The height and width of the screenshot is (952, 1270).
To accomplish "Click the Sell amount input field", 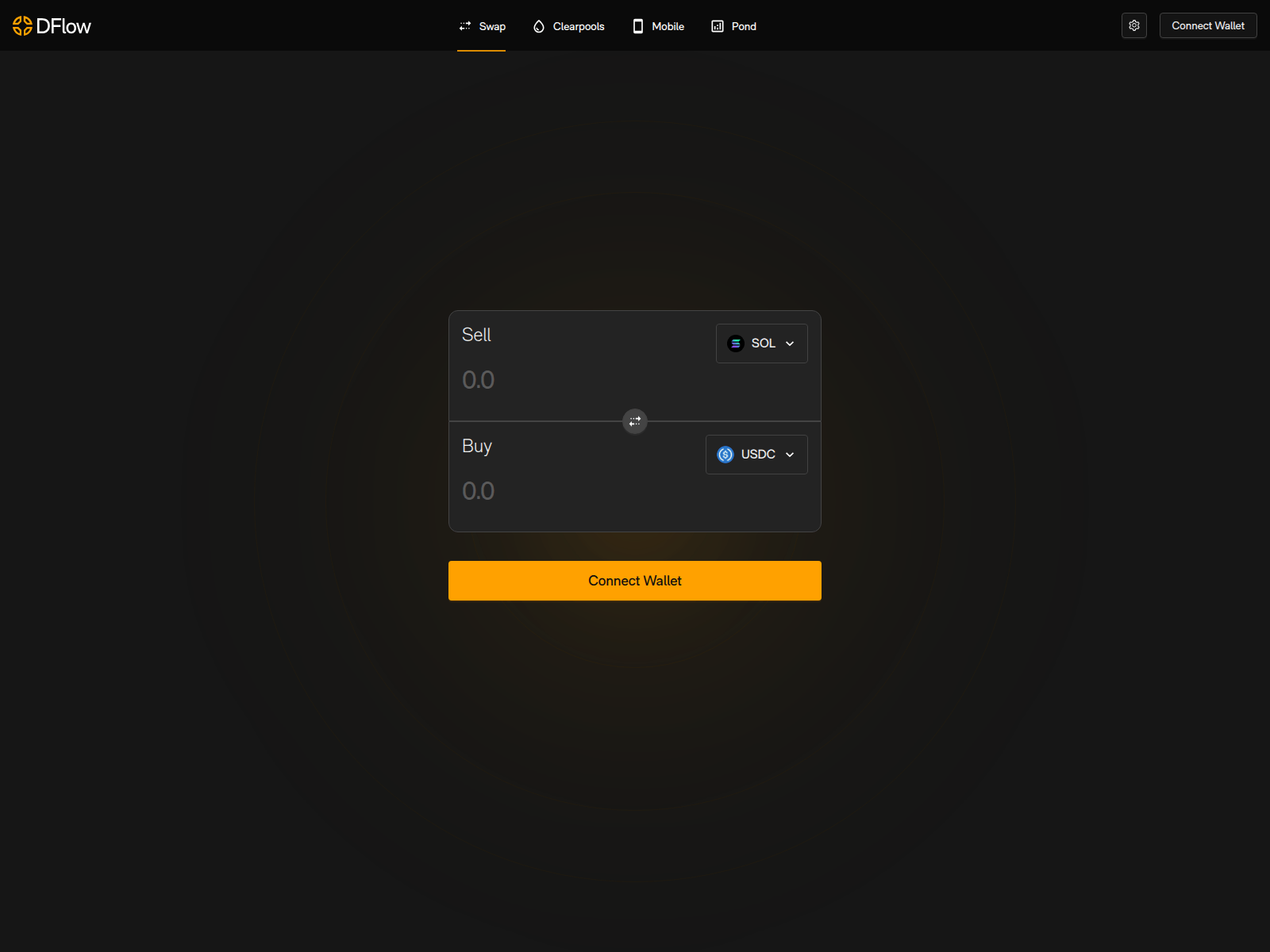I will [556, 380].
